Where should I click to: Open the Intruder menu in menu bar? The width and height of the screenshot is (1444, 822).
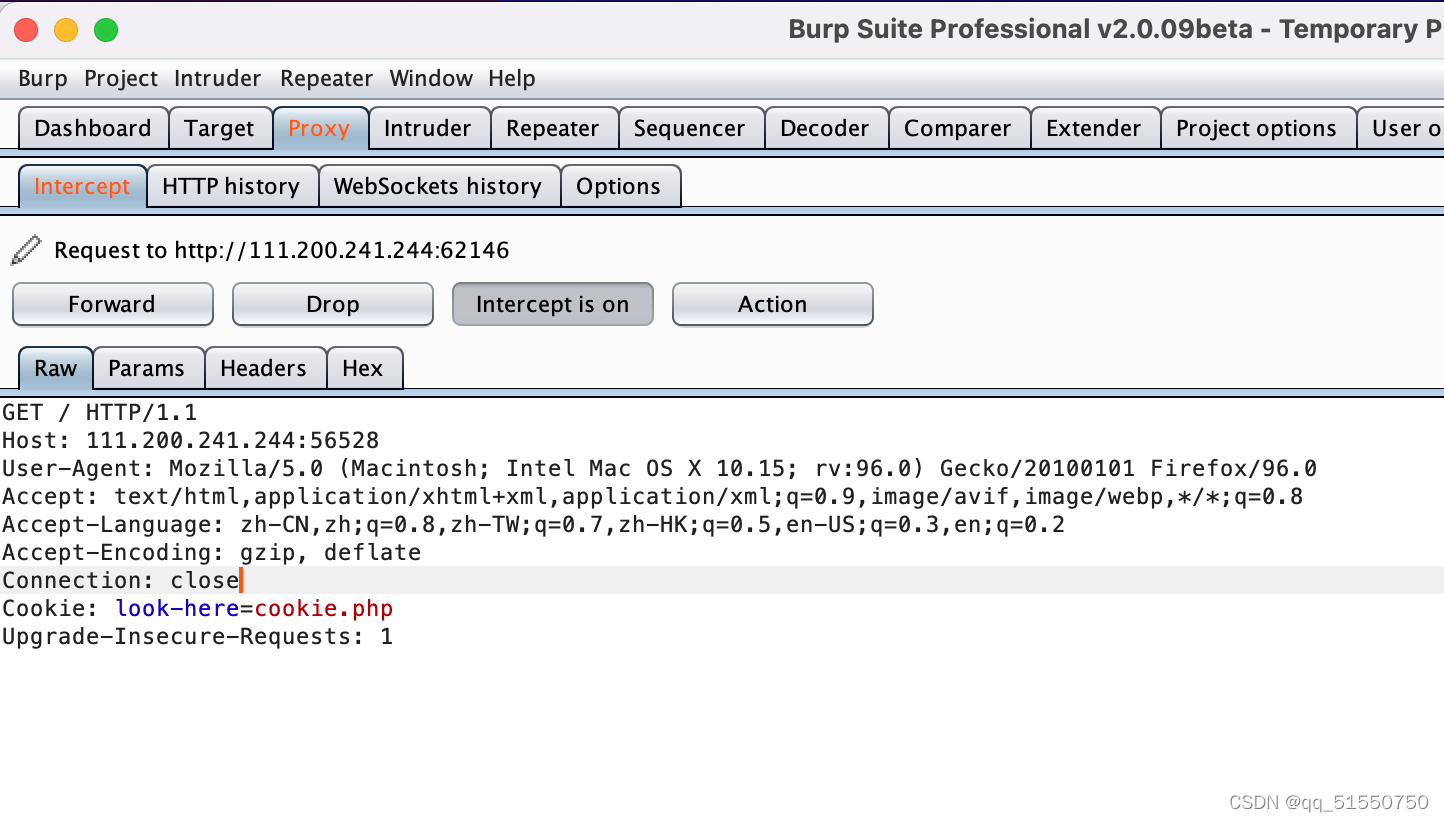click(217, 78)
